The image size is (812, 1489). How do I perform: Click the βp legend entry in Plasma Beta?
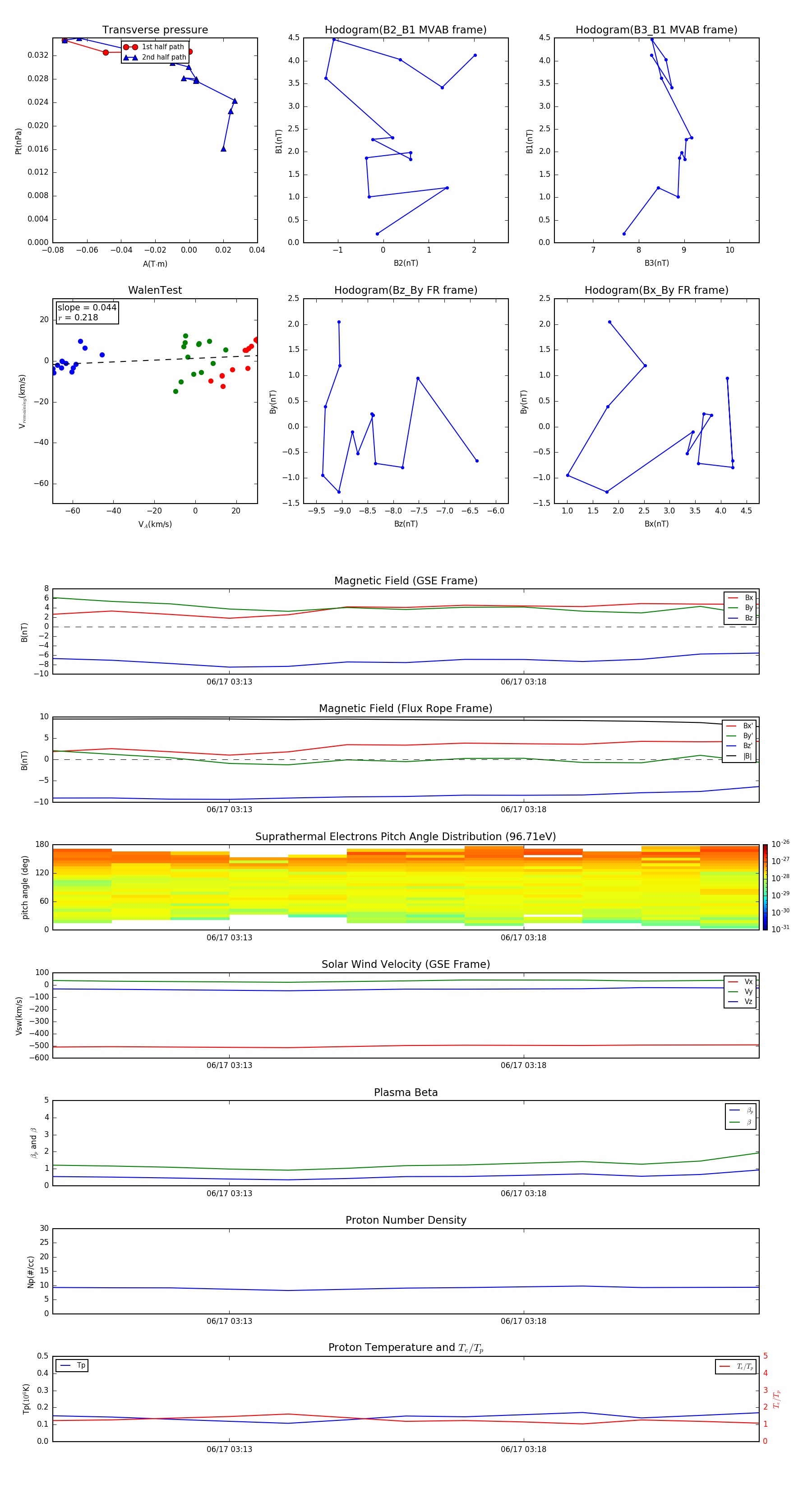(742, 1110)
